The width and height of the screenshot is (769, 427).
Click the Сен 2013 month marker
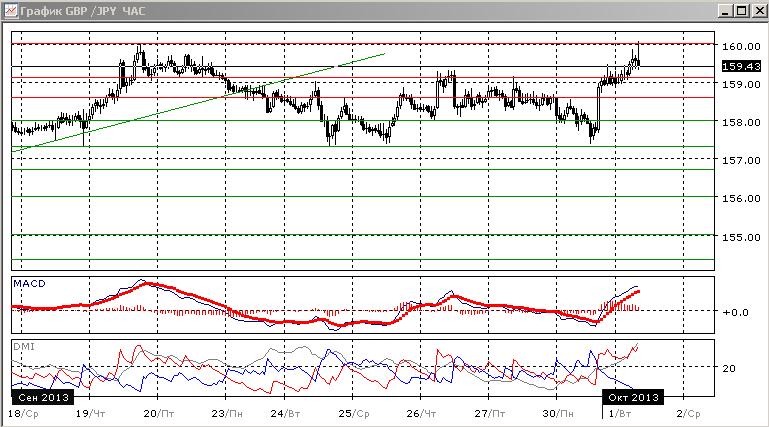pyautogui.click(x=43, y=397)
